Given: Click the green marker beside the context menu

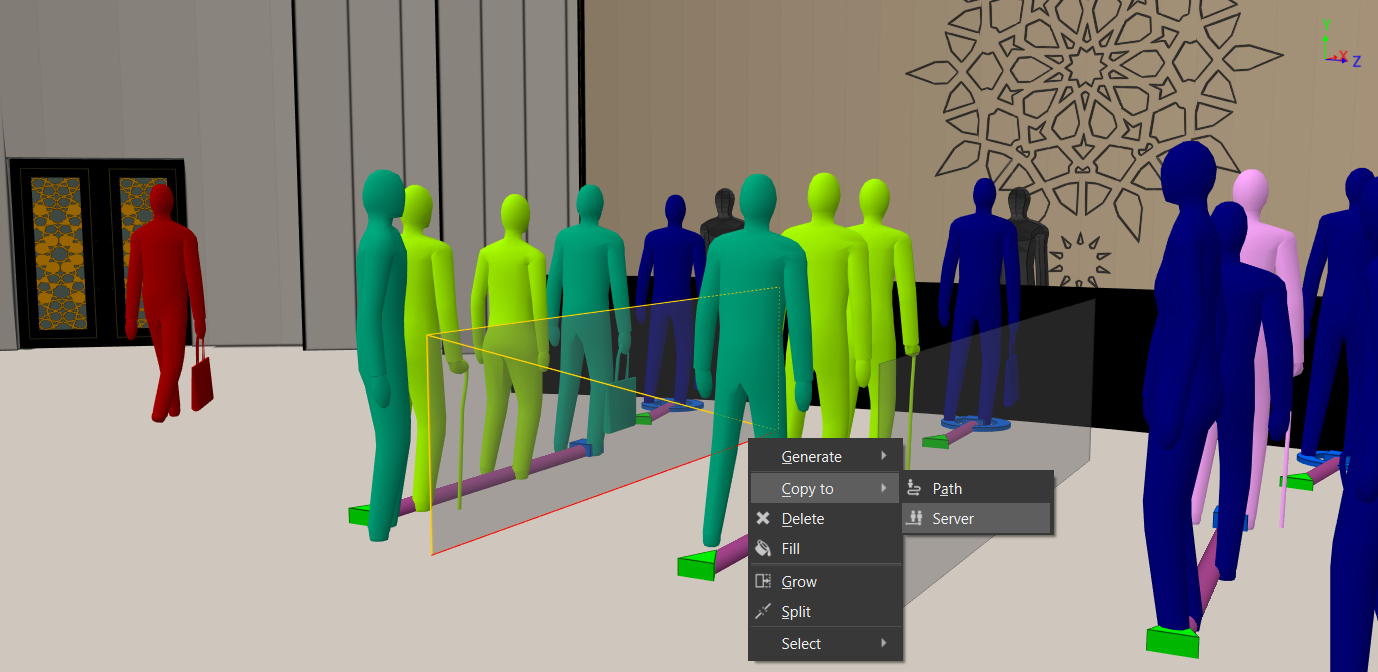Looking at the screenshot, I should click(702, 565).
